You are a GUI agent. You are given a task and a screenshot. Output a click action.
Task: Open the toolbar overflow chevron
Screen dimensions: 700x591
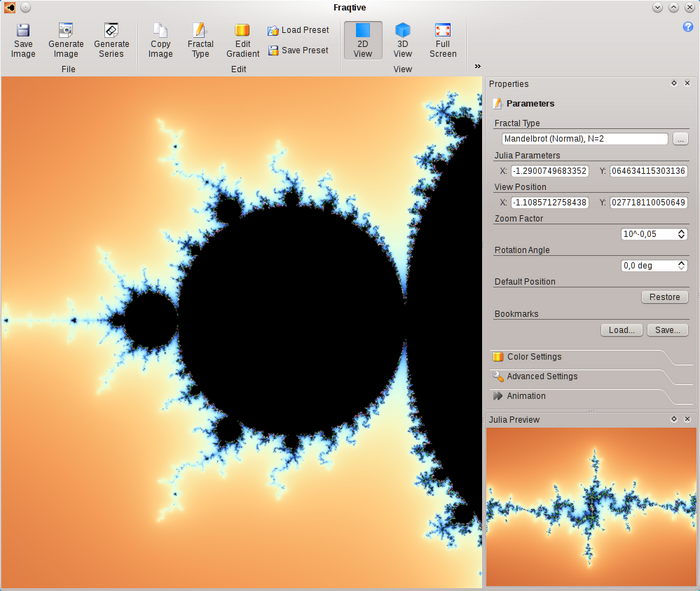(477, 66)
